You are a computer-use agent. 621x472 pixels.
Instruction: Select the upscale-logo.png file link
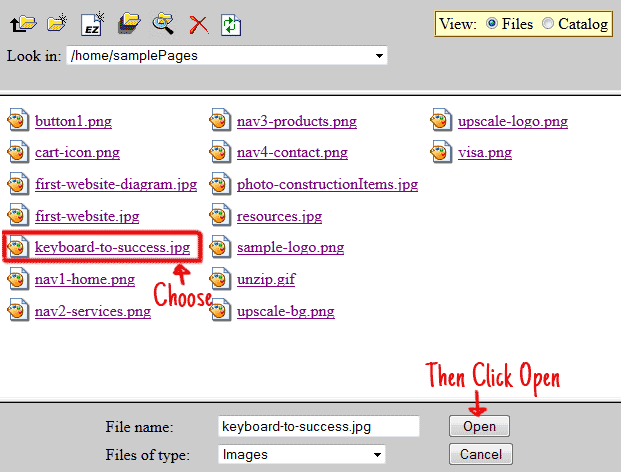(513, 122)
